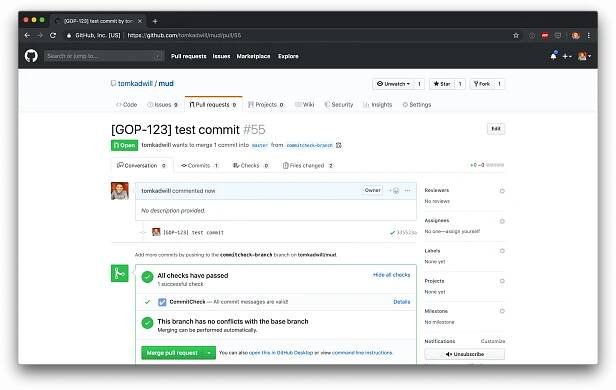
Task: Click the browser forward arrow
Action: point(40,35)
